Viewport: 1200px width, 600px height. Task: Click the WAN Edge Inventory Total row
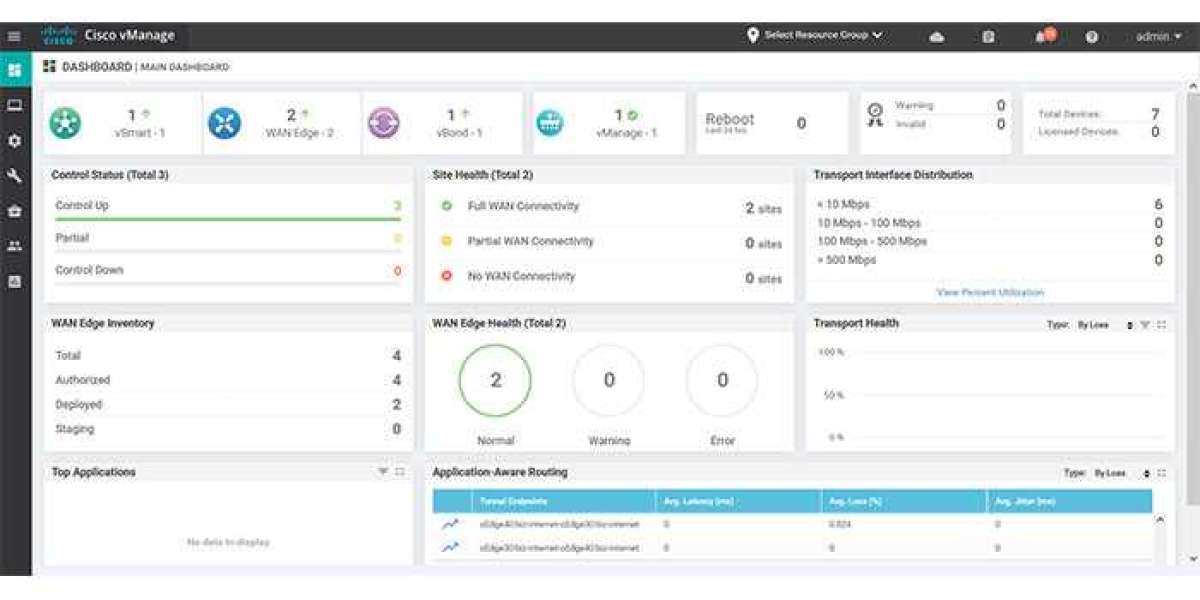228,355
